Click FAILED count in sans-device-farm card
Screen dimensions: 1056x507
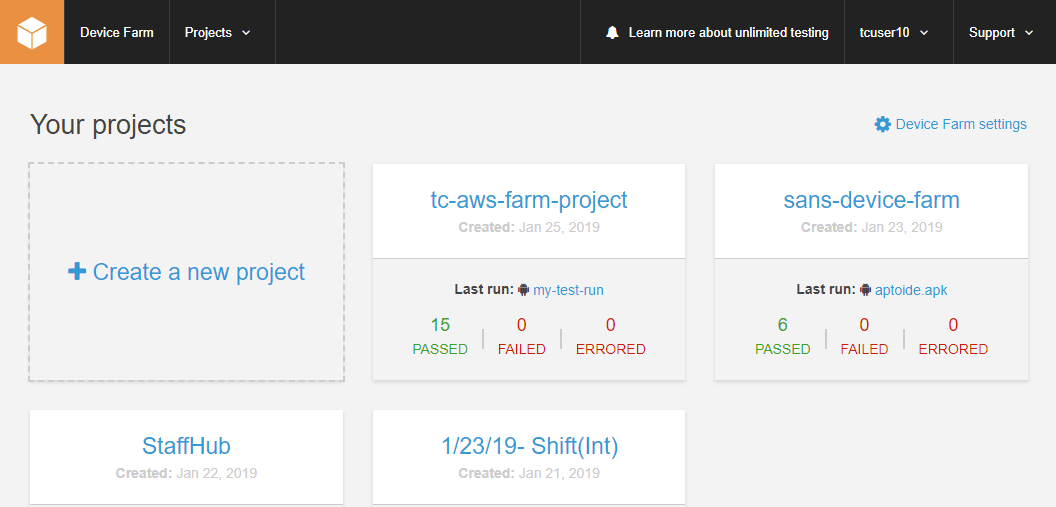tap(864, 336)
